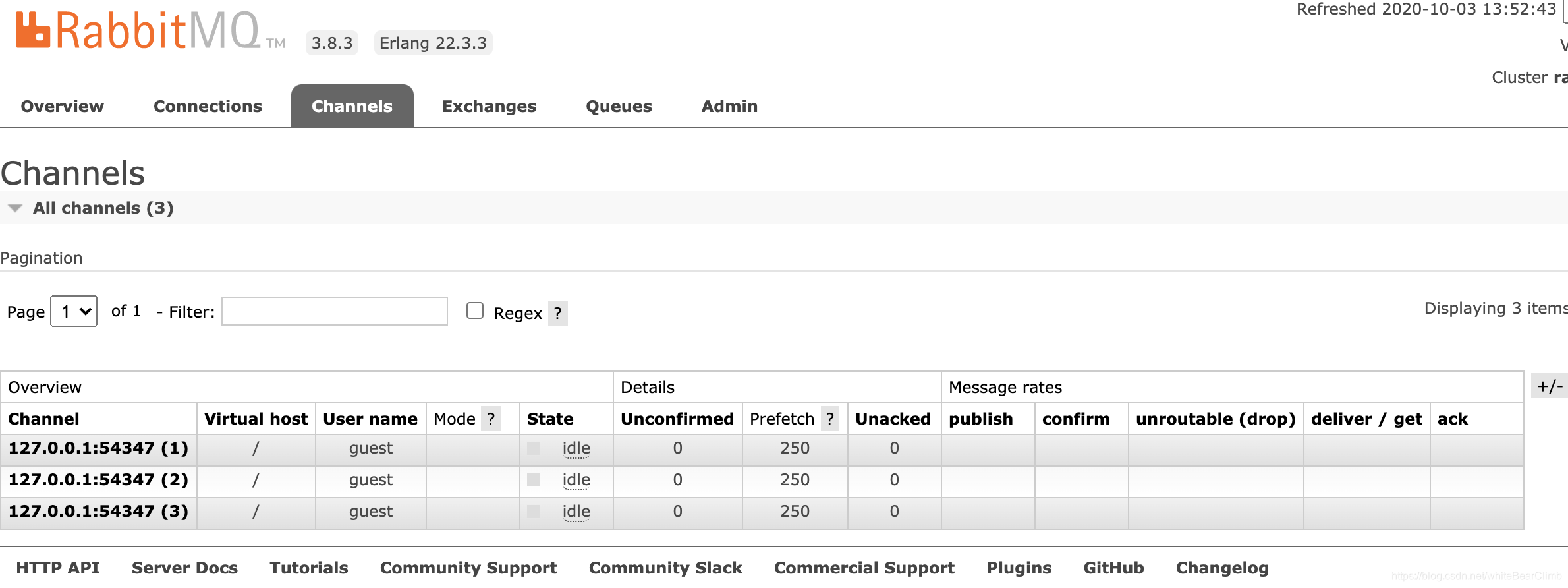
Task: Open channel 127.0.0.1:54347 (2)
Action: click(98, 480)
